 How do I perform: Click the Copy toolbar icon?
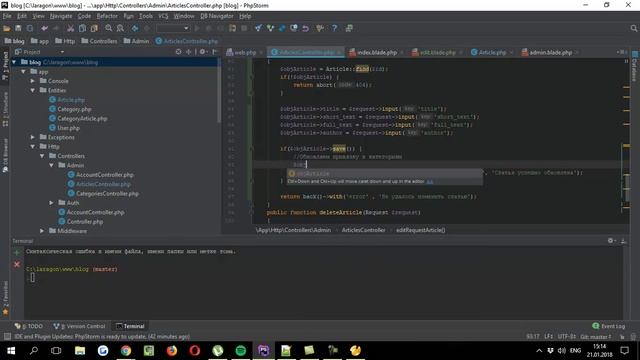pyautogui.click(x=82, y=28)
